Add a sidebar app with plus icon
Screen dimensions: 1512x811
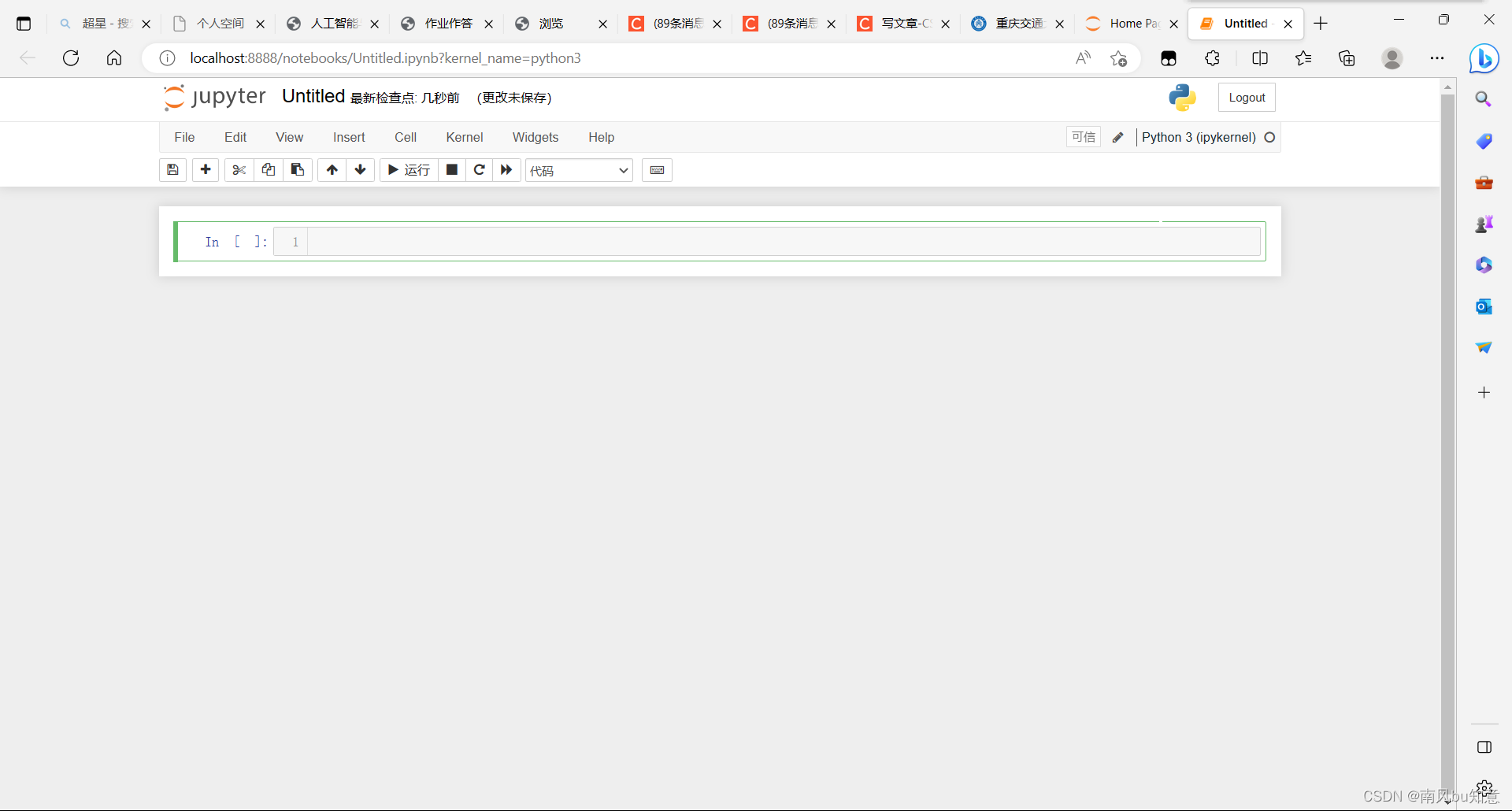click(1484, 392)
